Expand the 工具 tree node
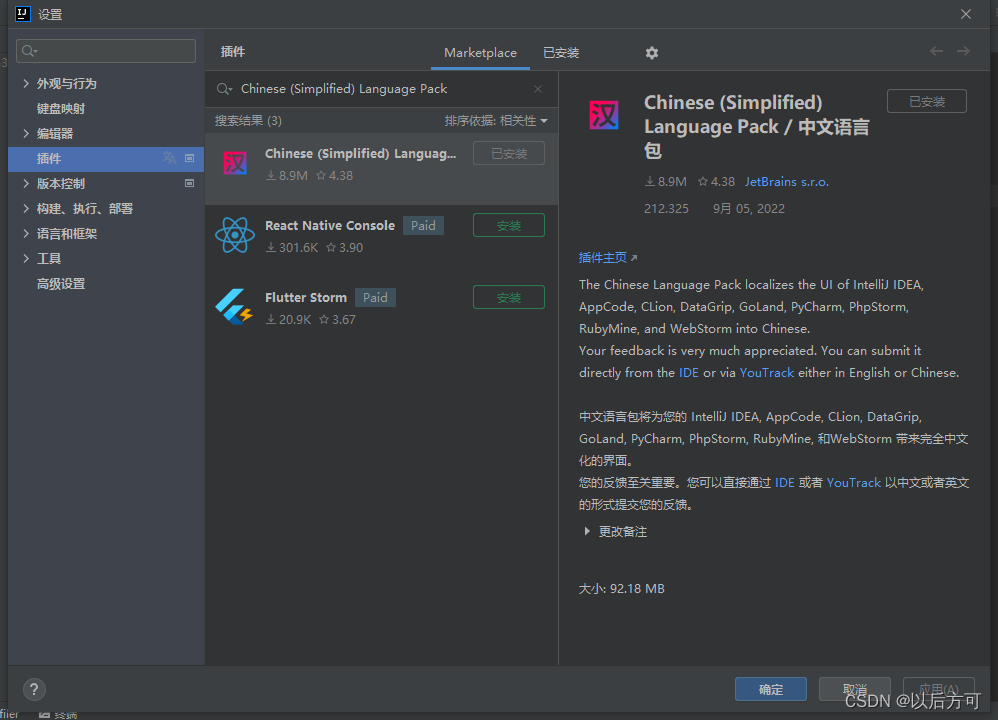The width and height of the screenshot is (998, 720). (25, 258)
